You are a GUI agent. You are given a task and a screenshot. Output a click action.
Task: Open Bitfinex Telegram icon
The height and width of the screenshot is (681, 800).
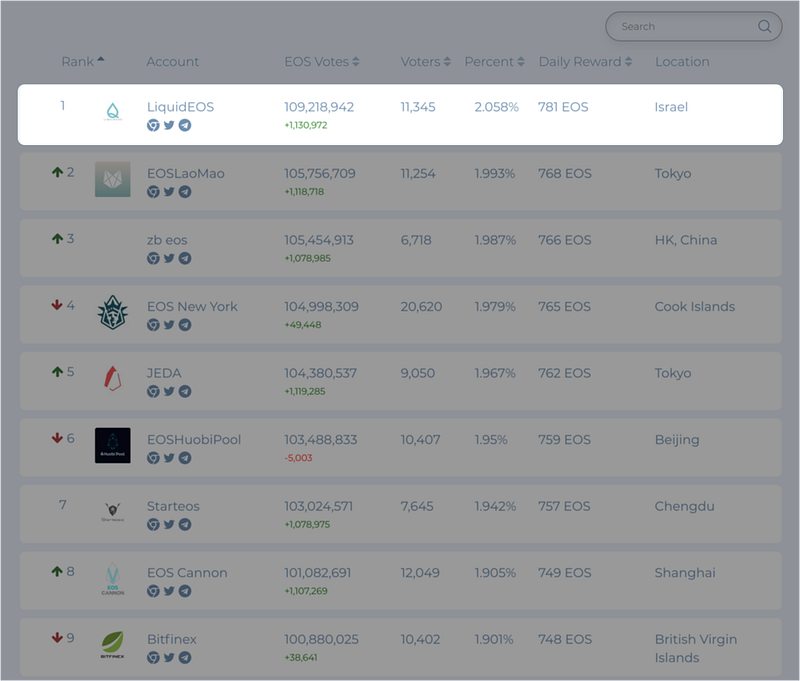(185, 658)
